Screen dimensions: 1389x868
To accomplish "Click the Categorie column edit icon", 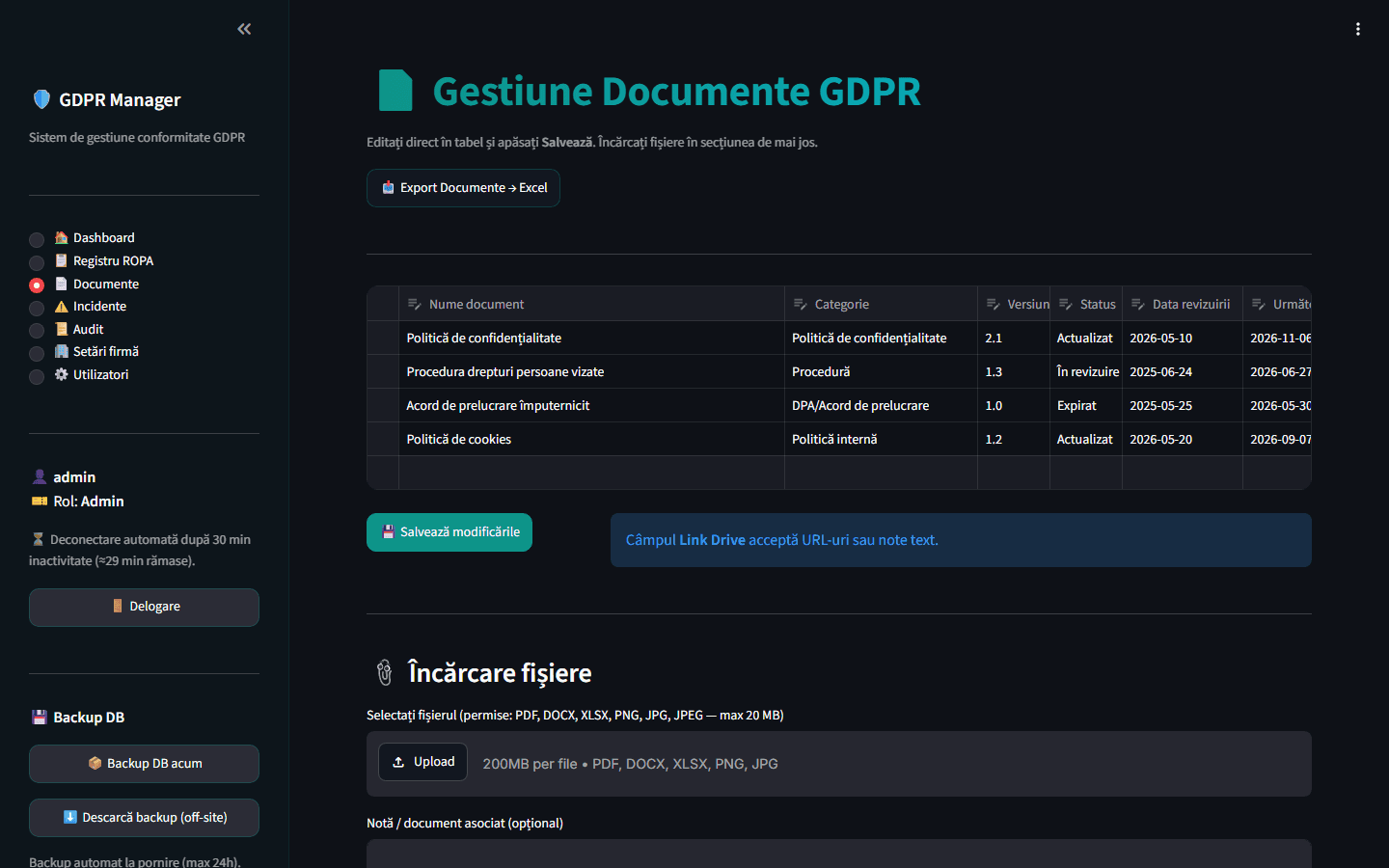I will click(801, 304).
